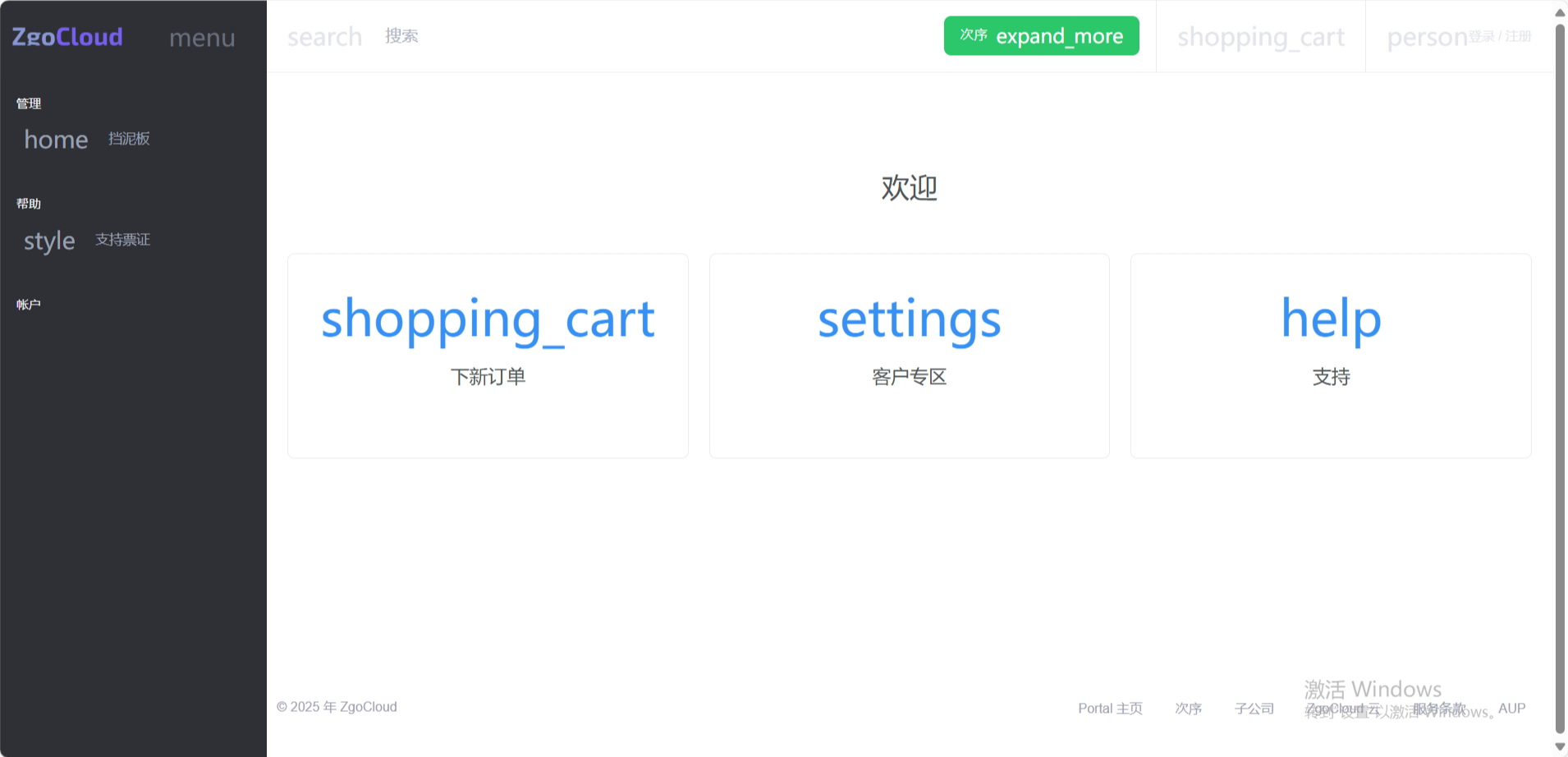The height and width of the screenshot is (757, 1568).
Task: Open the AUP footer link
Action: [1511, 709]
